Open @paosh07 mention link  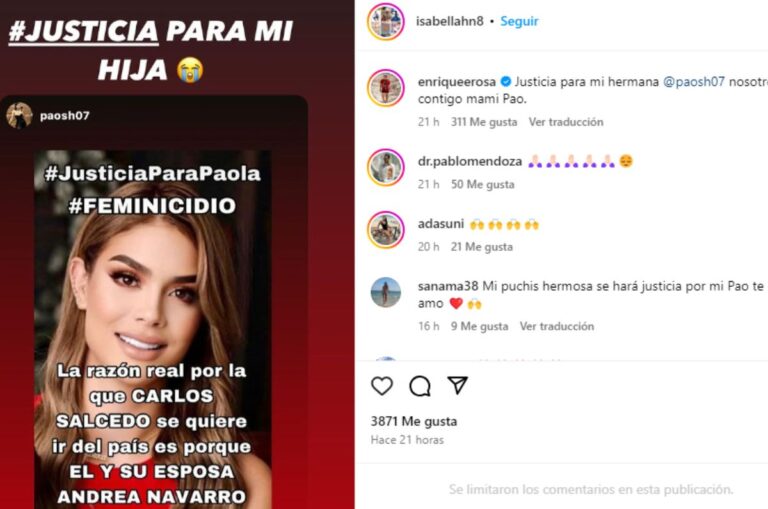(x=694, y=81)
